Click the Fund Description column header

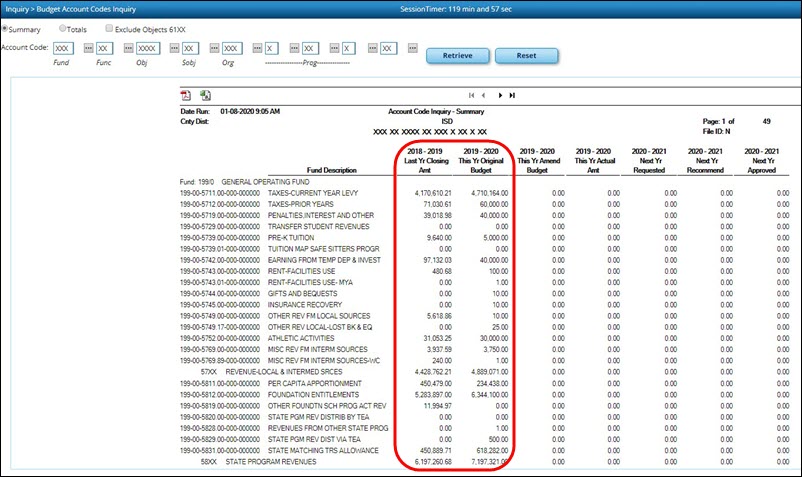[331, 170]
